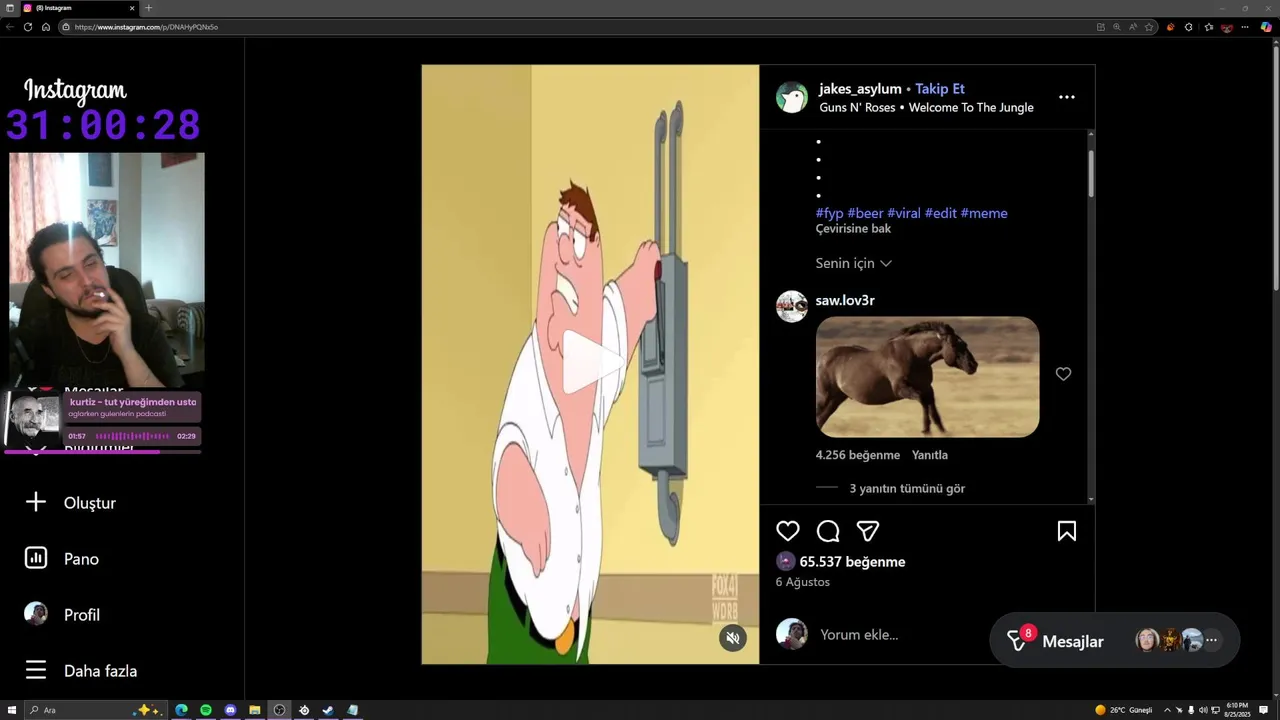
Task: Click the comments panel scrollbar
Action: 1091,173
